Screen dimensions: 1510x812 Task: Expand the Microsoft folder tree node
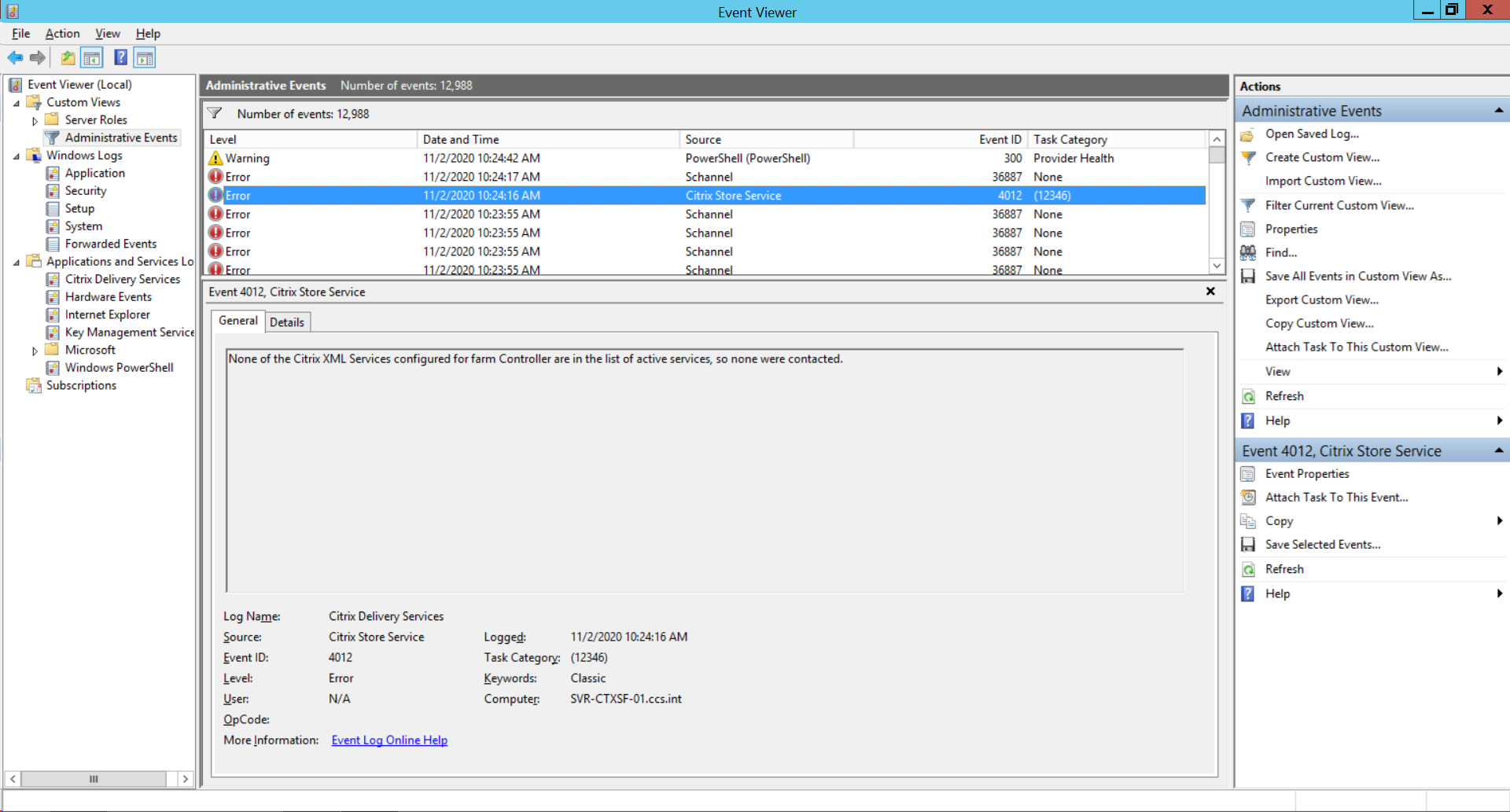pos(35,351)
